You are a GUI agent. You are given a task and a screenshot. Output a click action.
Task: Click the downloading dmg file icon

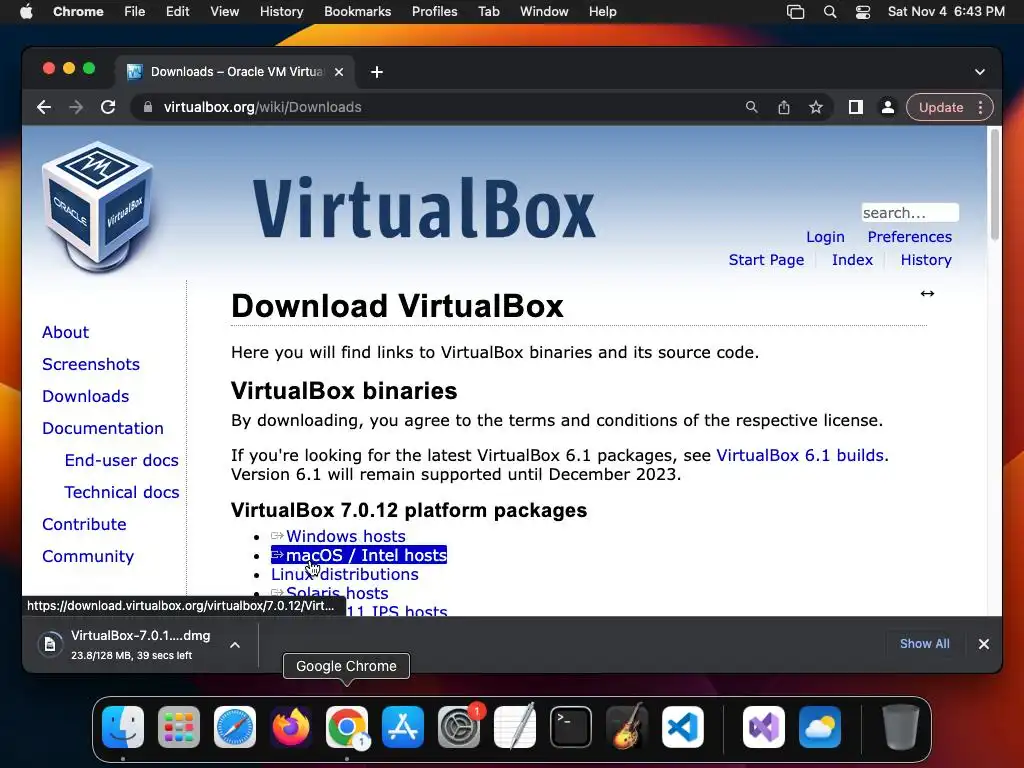point(50,645)
